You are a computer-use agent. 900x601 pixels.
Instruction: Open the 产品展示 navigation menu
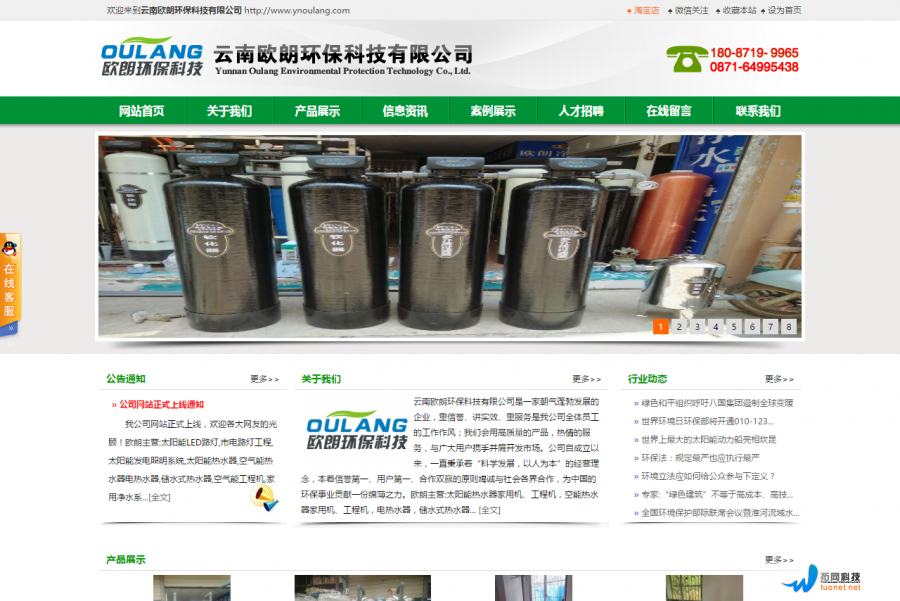pyautogui.click(x=319, y=111)
